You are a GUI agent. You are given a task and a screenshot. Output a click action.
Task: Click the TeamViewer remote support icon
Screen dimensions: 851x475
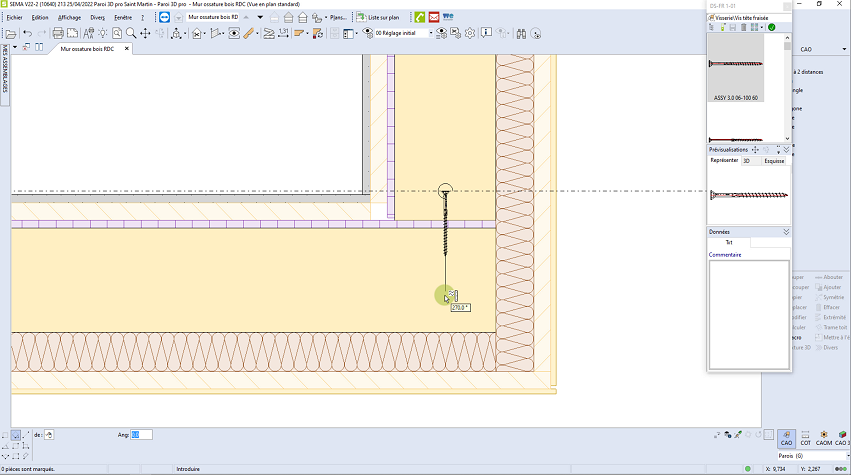[163, 17]
